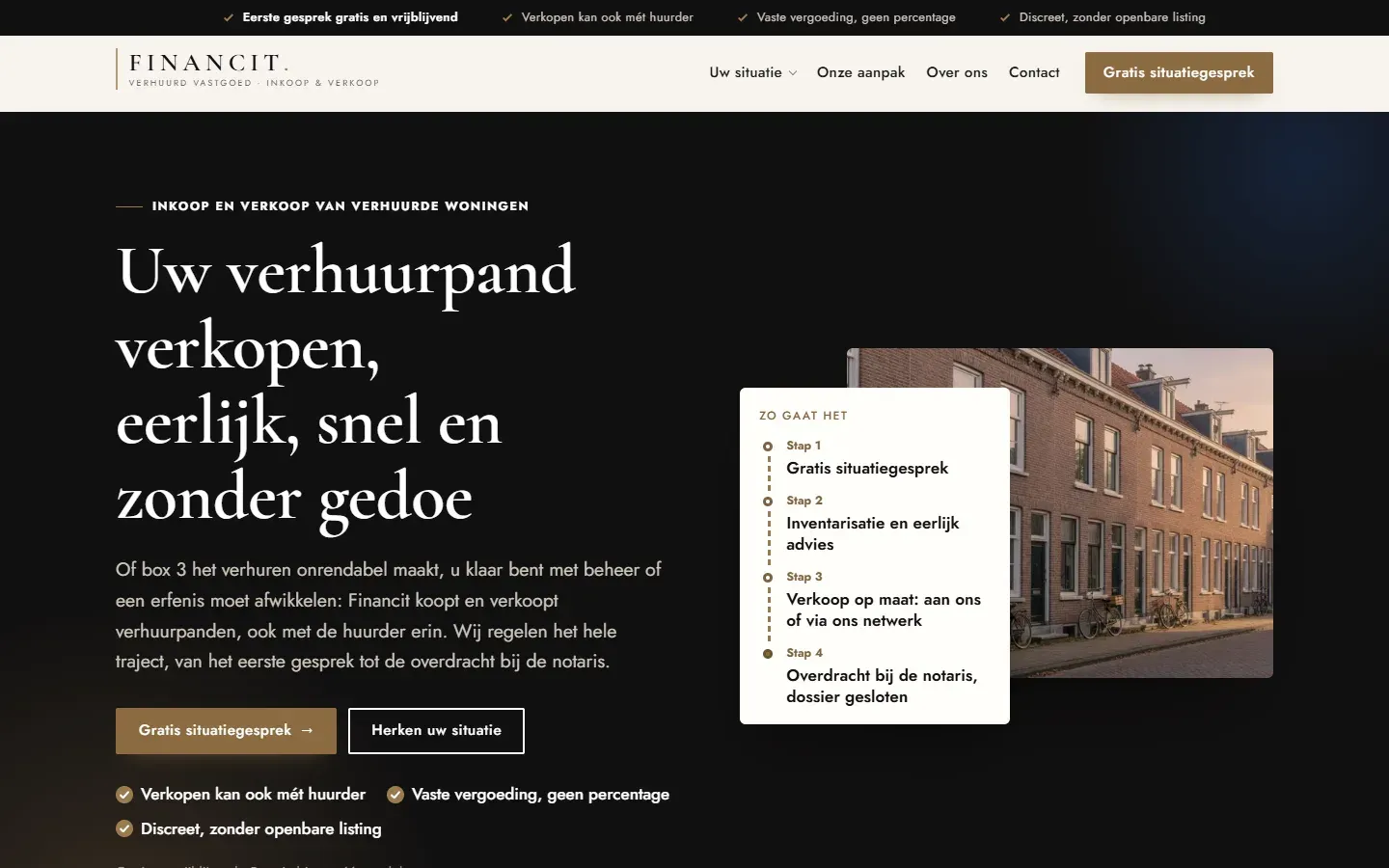The height and width of the screenshot is (868, 1389).
Task: Click the Herken uw situatie button
Action: [x=436, y=731]
